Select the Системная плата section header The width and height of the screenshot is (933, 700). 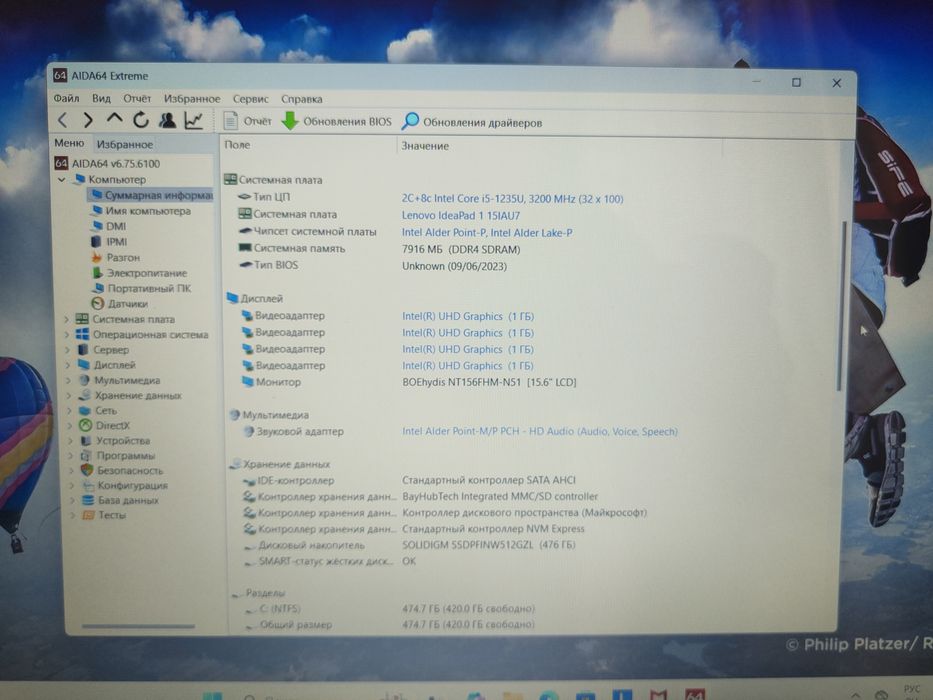tap(273, 180)
